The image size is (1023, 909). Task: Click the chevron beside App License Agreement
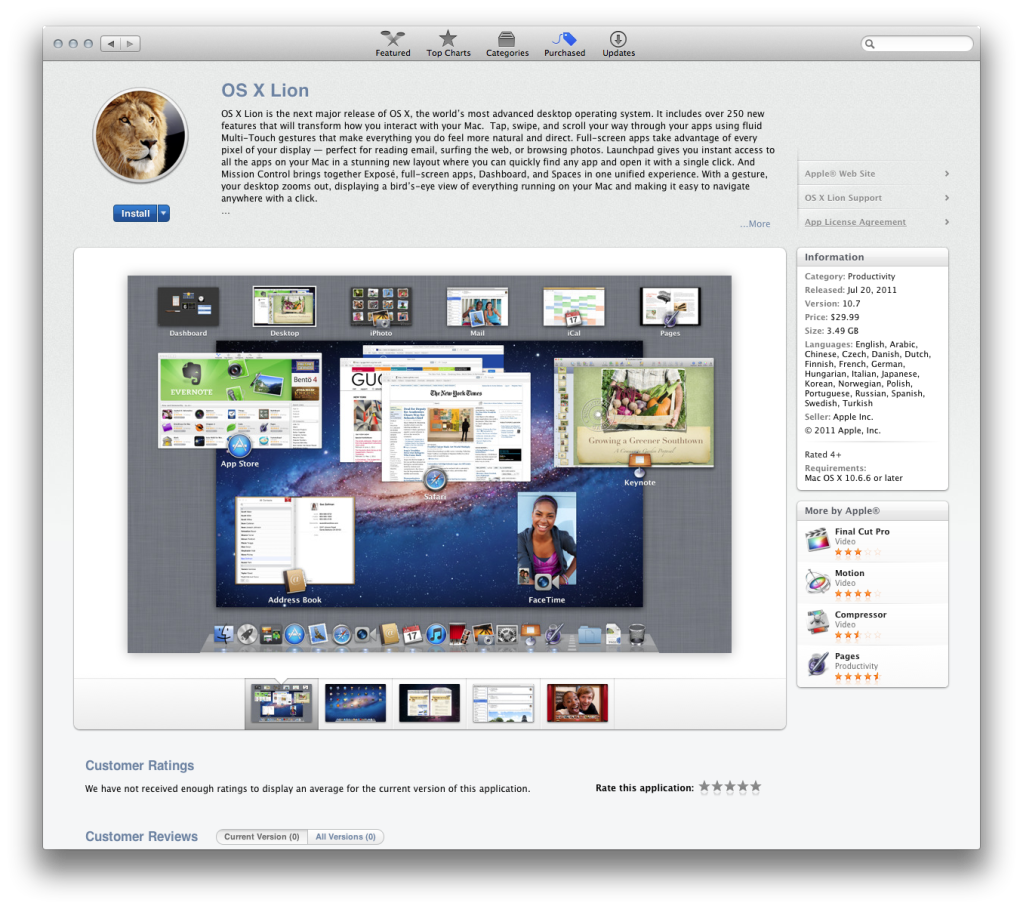pyautogui.click(x=947, y=222)
